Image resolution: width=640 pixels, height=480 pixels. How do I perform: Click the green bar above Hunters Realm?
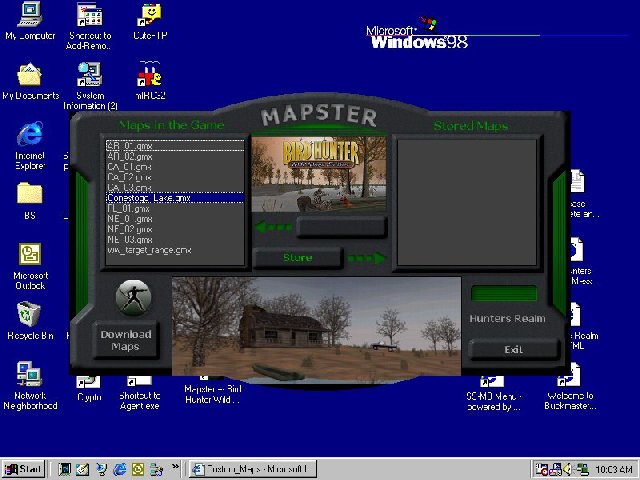click(x=504, y=293)
